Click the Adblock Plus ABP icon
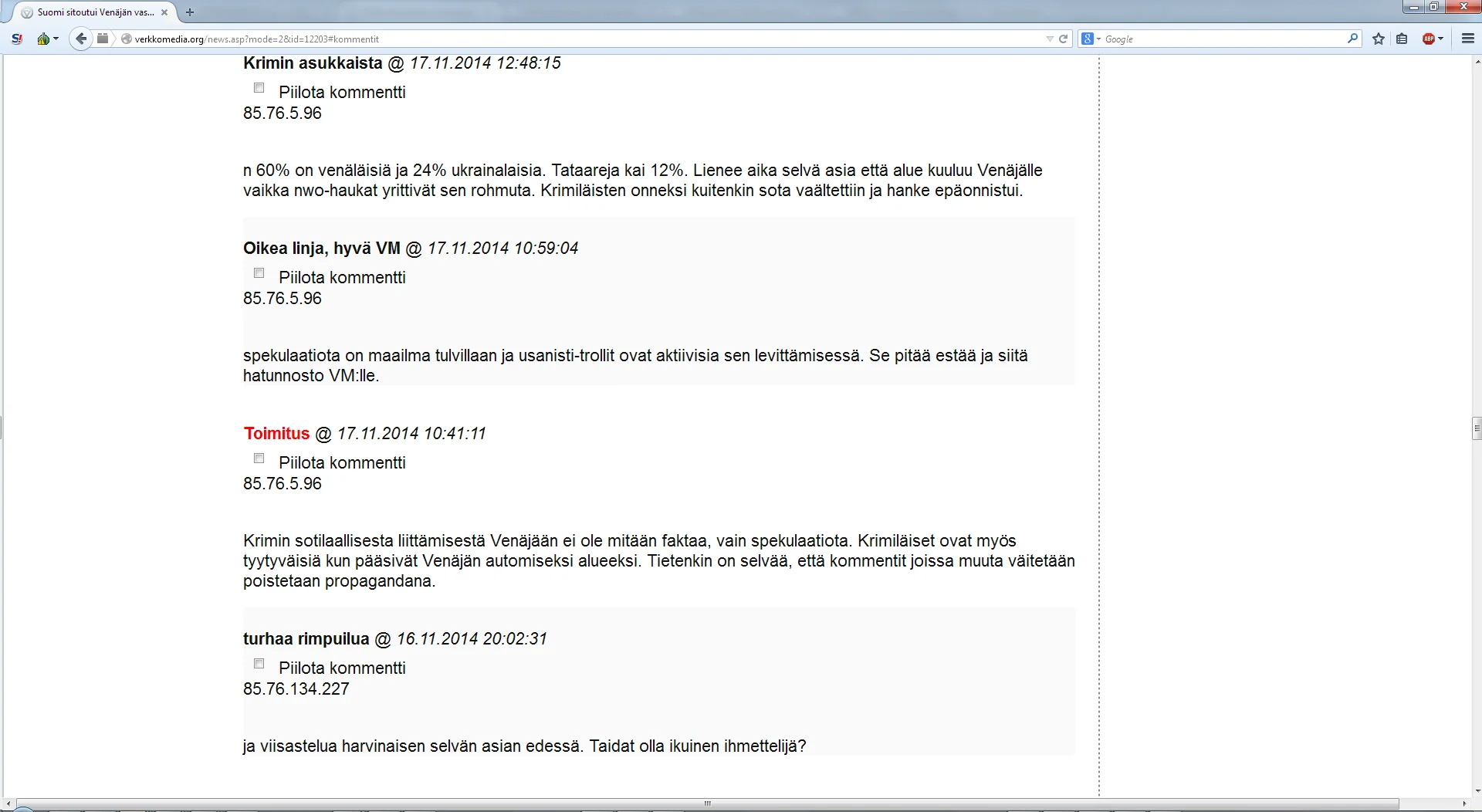This screenshot has width=1482, height=812. pyautogui.click(x=1429, y=39)
